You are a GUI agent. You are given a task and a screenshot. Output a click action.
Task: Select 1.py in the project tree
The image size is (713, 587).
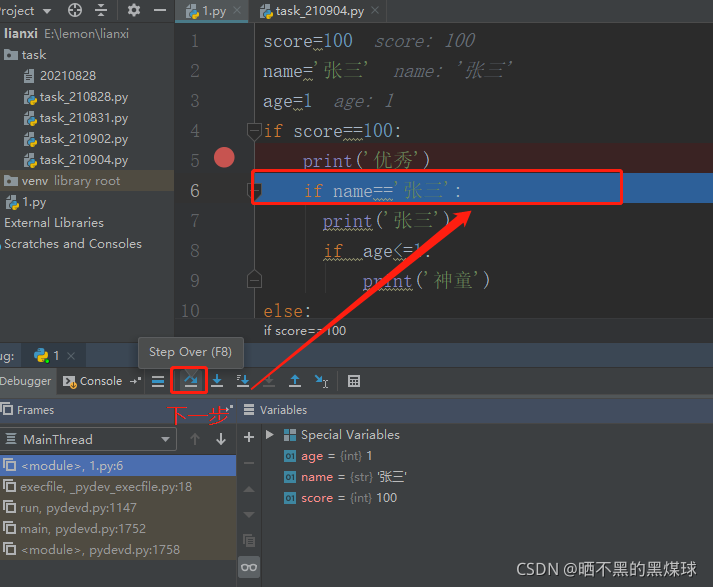click(x=25, y=202)
